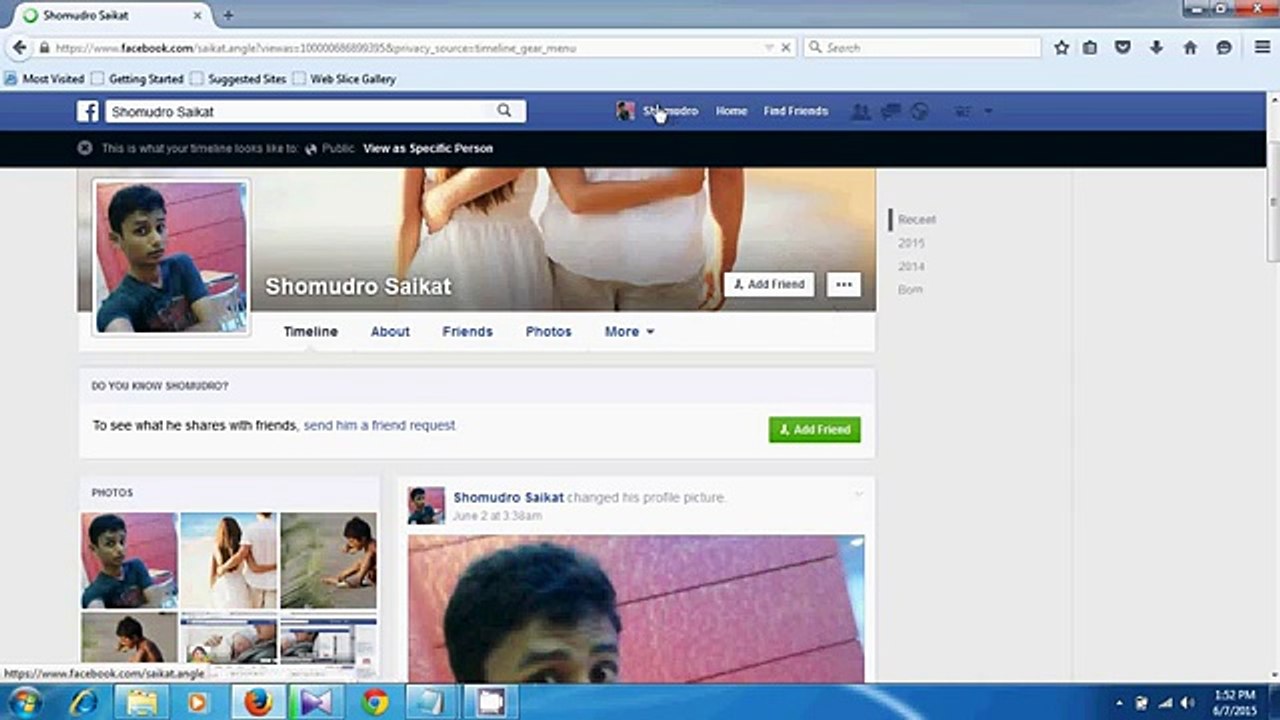Expand the More tab dropdown

point(629,331)
